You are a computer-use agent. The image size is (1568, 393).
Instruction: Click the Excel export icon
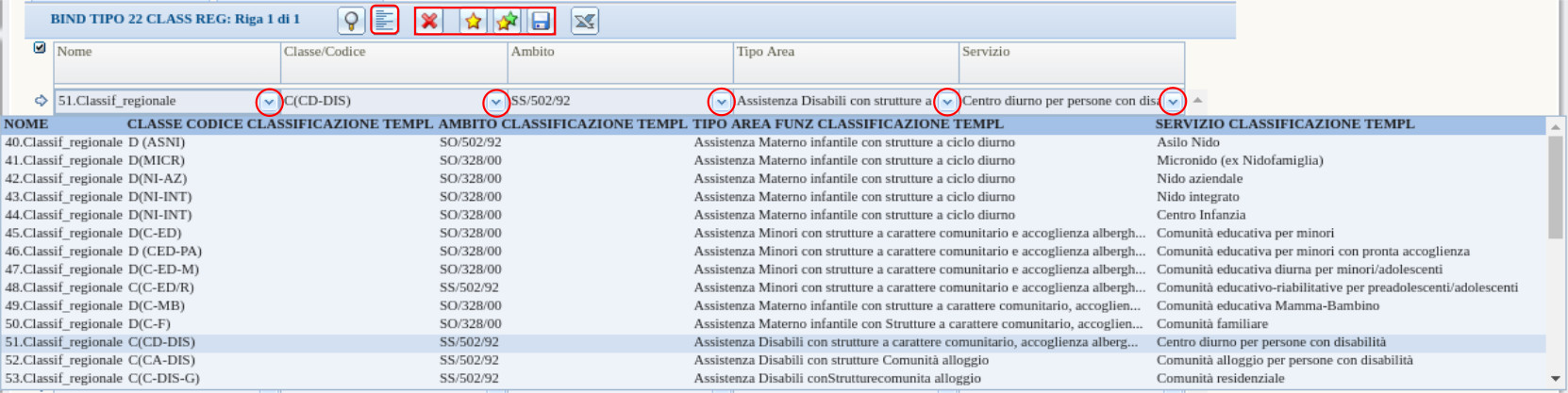coord(585,21)
